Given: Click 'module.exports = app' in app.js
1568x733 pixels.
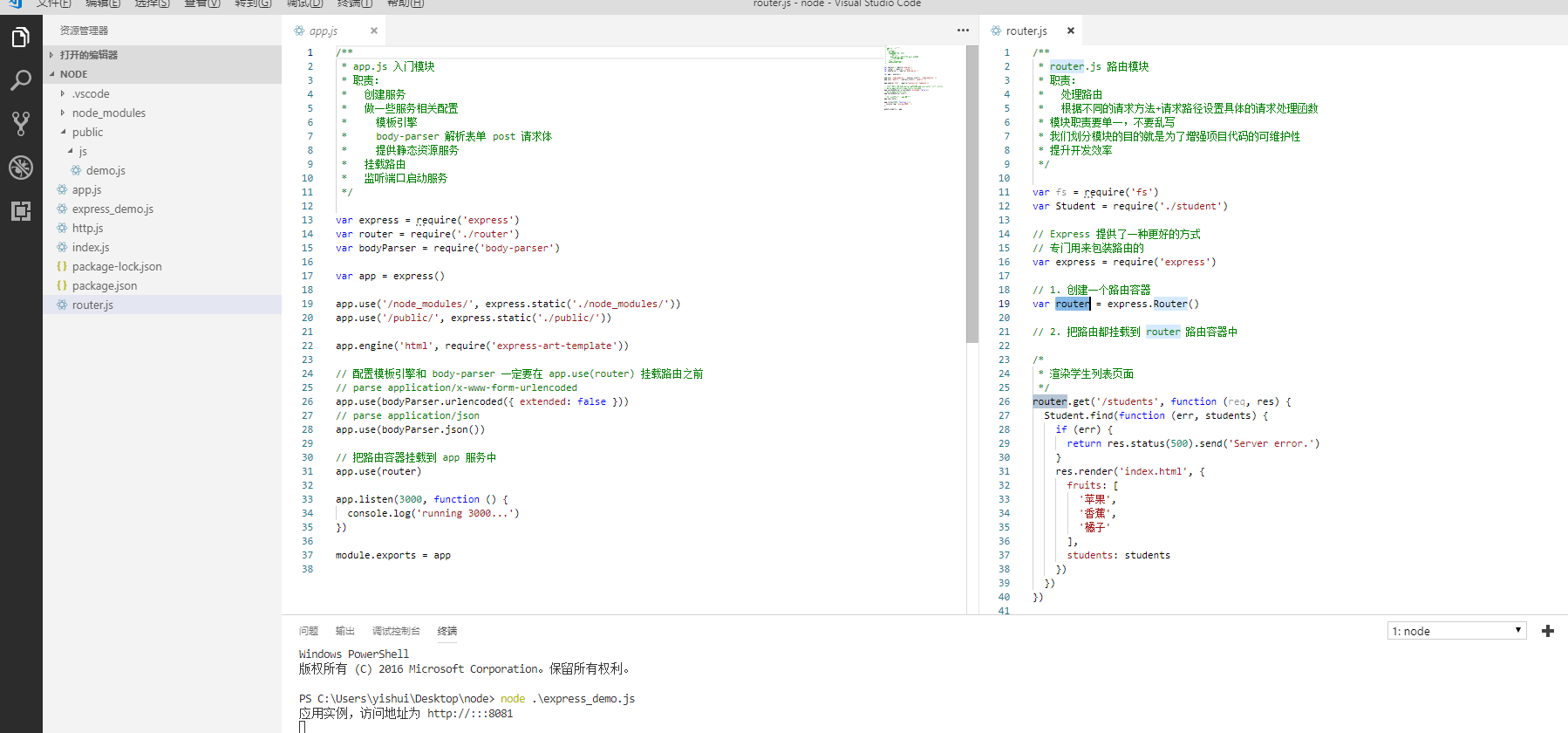Looking at the screenshot, I should click(x=393, y=555).
